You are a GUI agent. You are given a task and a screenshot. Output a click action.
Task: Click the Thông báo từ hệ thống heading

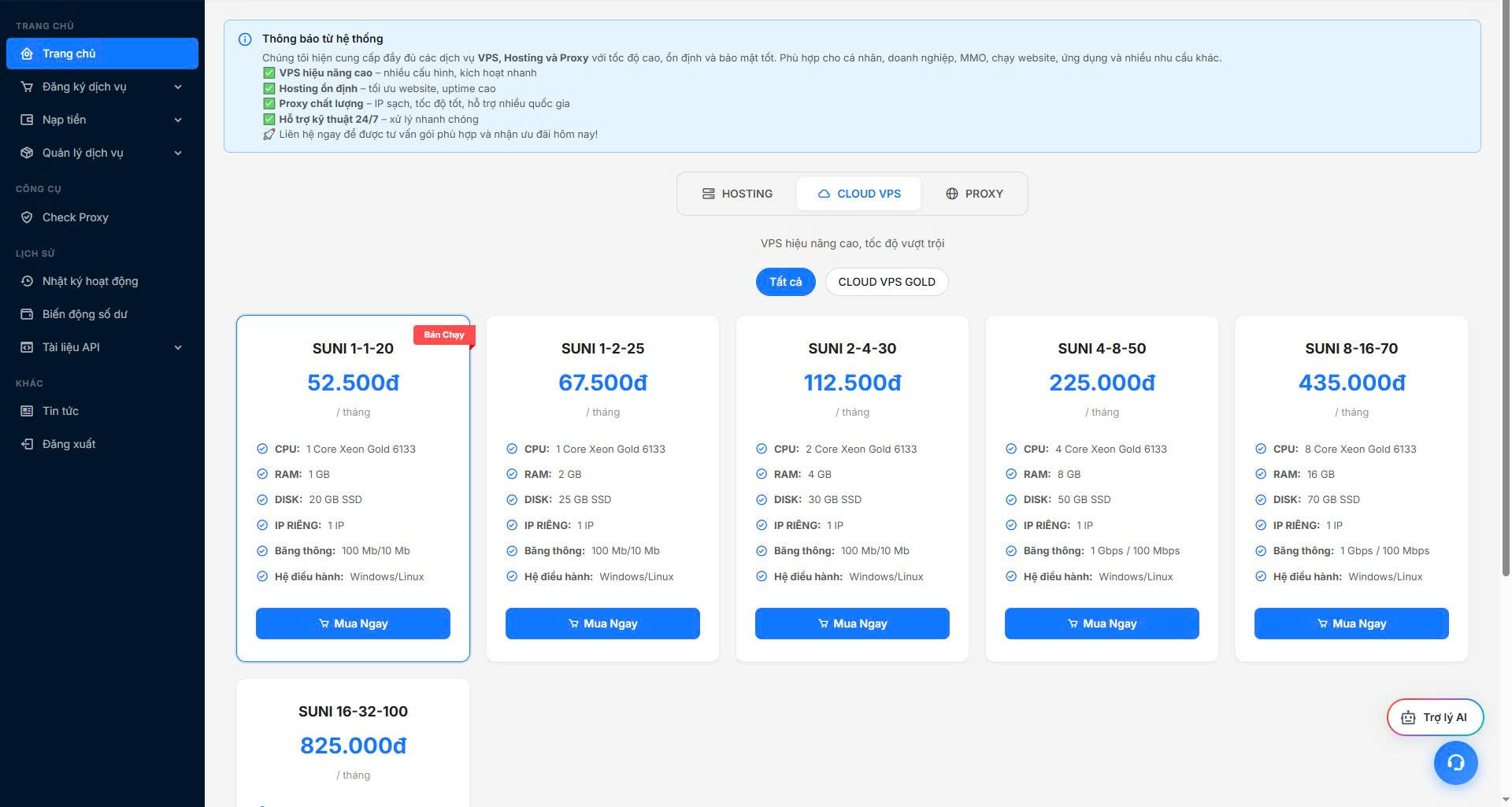tap(323, 39)
